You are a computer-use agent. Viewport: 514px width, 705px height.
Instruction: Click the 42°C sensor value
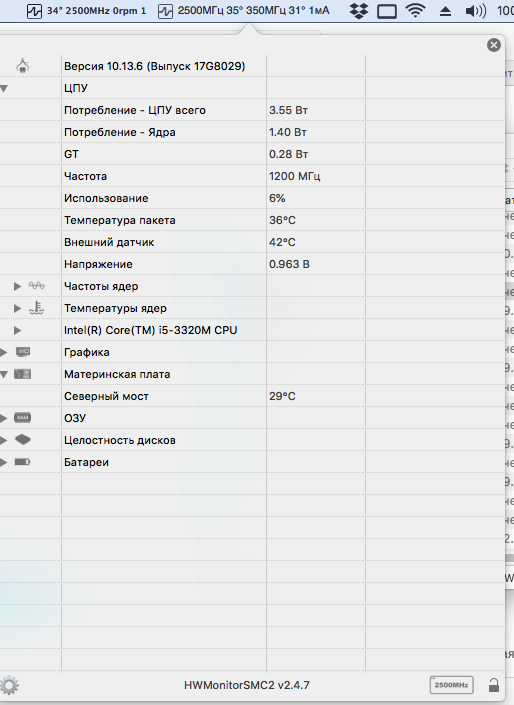point(282,242)
